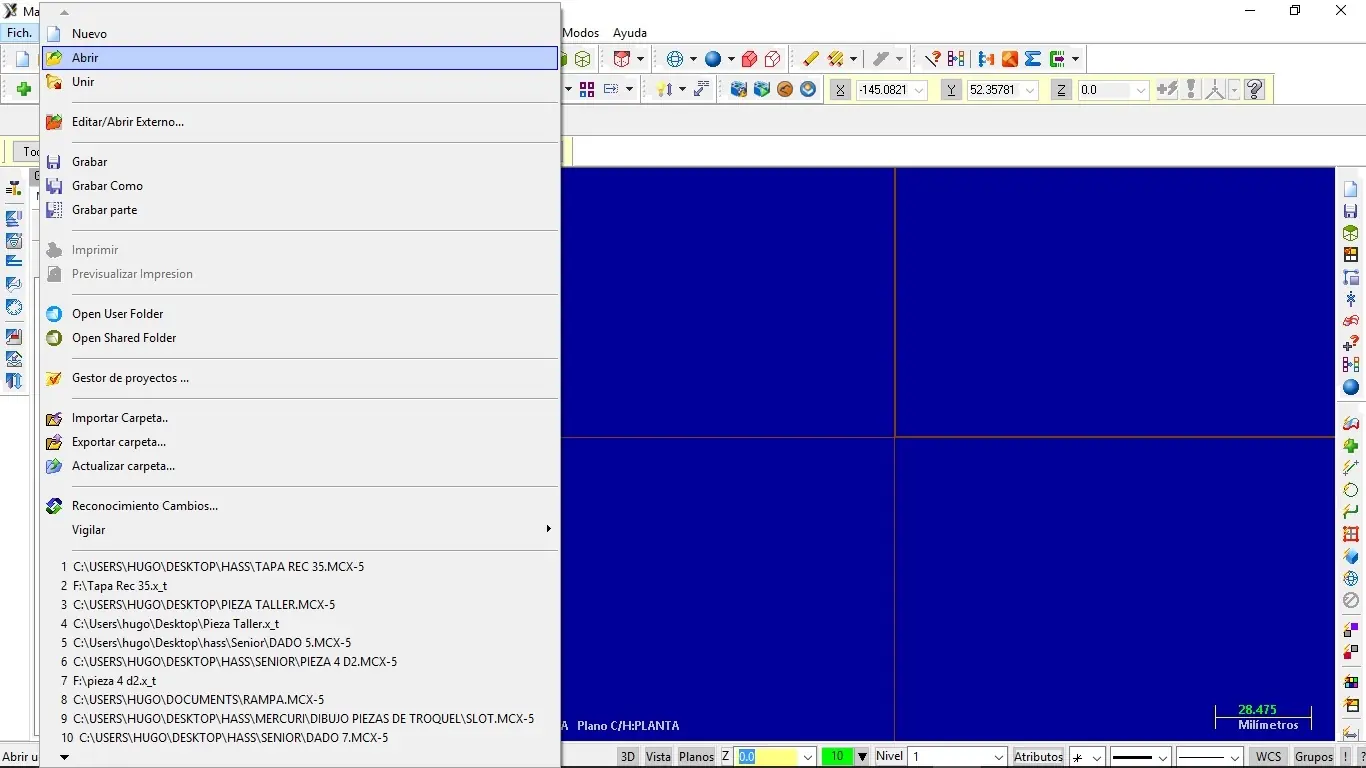Open the thick line style dropdown
Viewport: 1366px width, 768px height.
click(x=1162, y=757)
